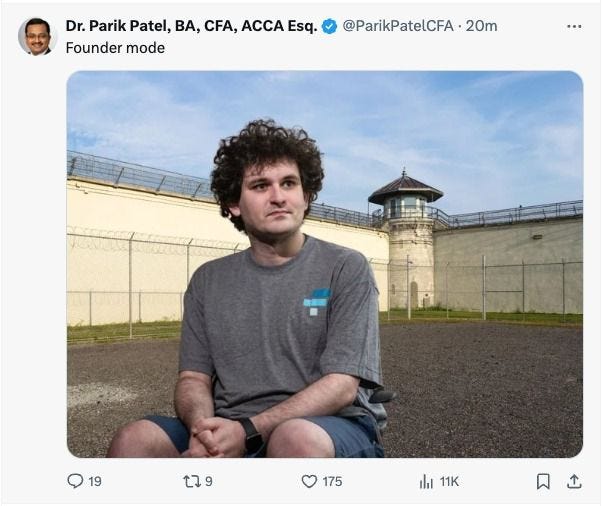The height and width of the screenshot is (506, 603).
Task: Open Parik Patel's profile avatar
Action: [x=37, y=37]
